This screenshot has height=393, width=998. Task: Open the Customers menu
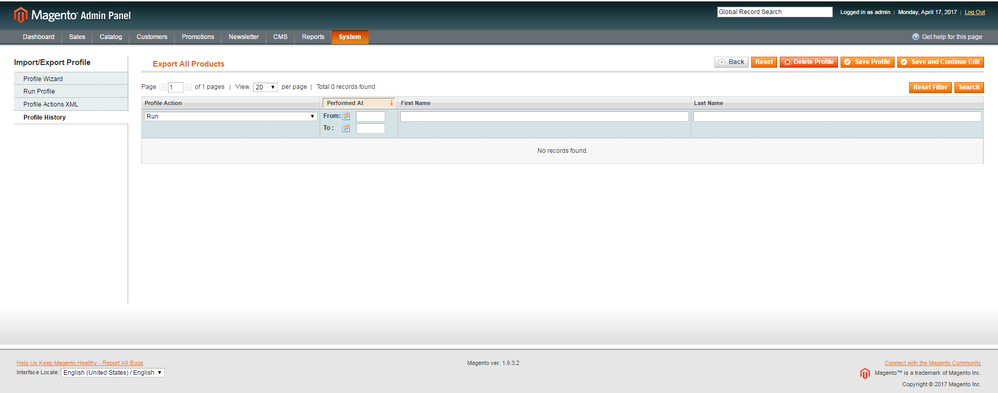point(151,37)
